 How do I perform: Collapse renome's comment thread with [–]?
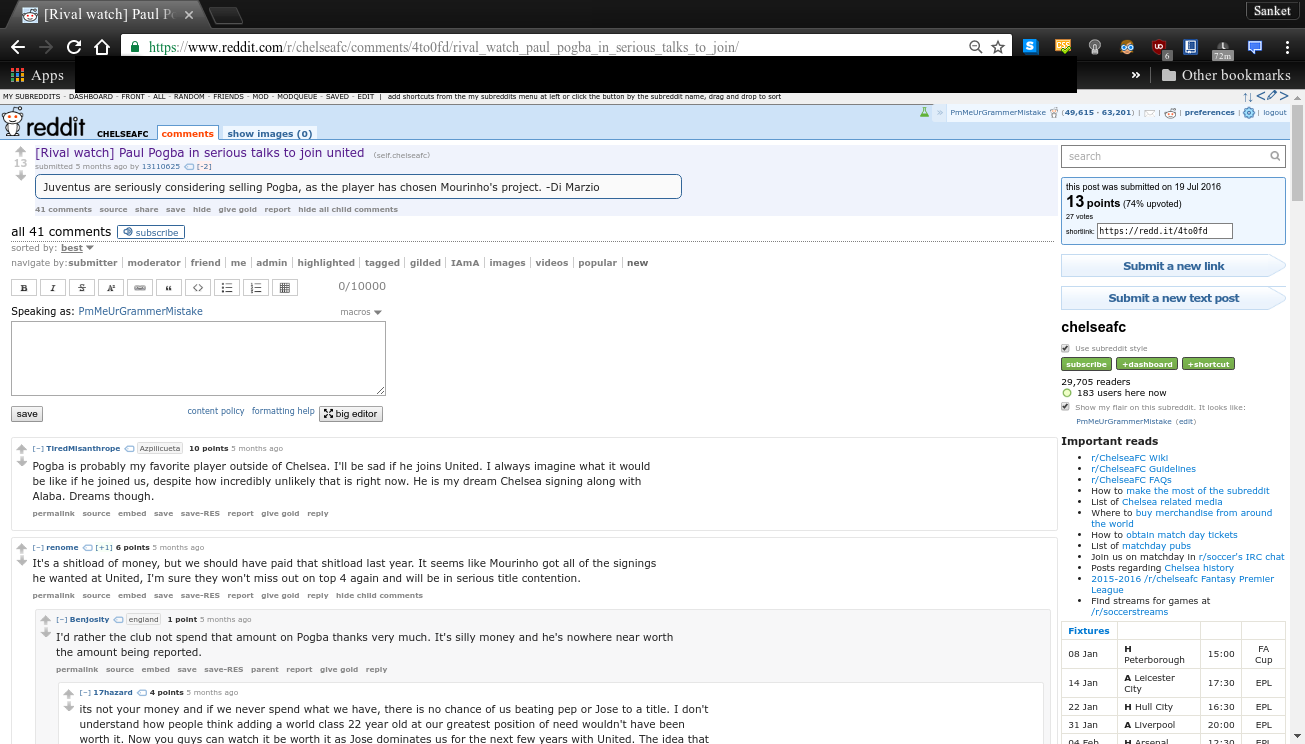click(x=38, y=548)
